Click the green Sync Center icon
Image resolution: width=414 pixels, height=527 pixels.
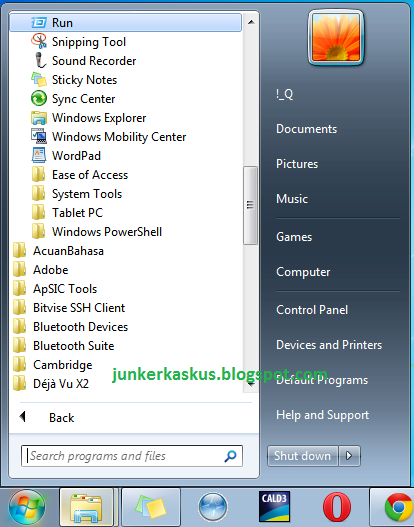click(x=39, y=98)
